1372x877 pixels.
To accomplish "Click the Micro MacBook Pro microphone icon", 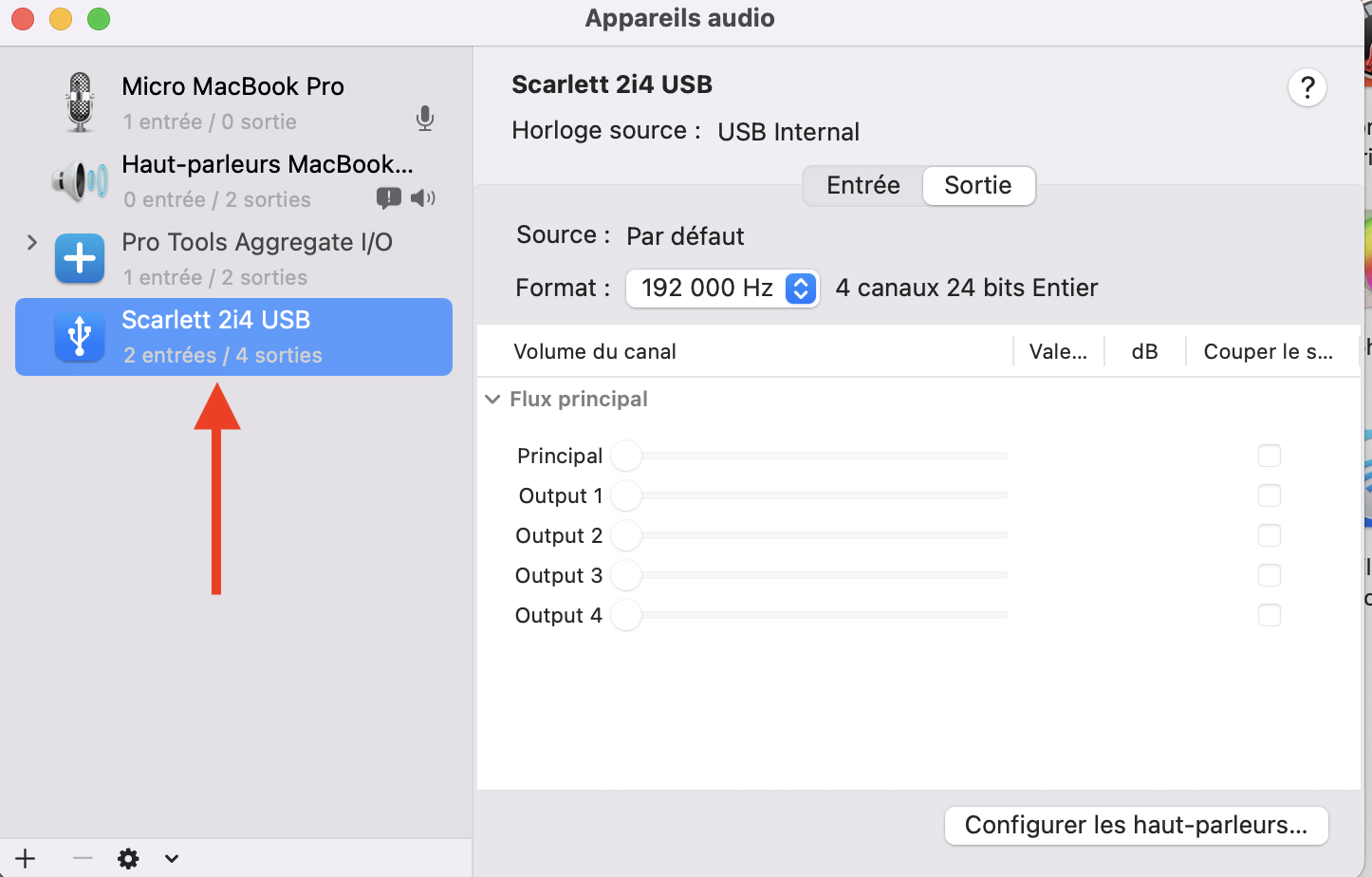I will 81,103.
